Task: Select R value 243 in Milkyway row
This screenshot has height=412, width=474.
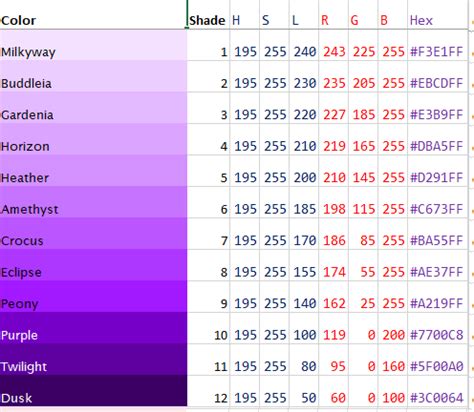Action: click(x=333, y=45)
